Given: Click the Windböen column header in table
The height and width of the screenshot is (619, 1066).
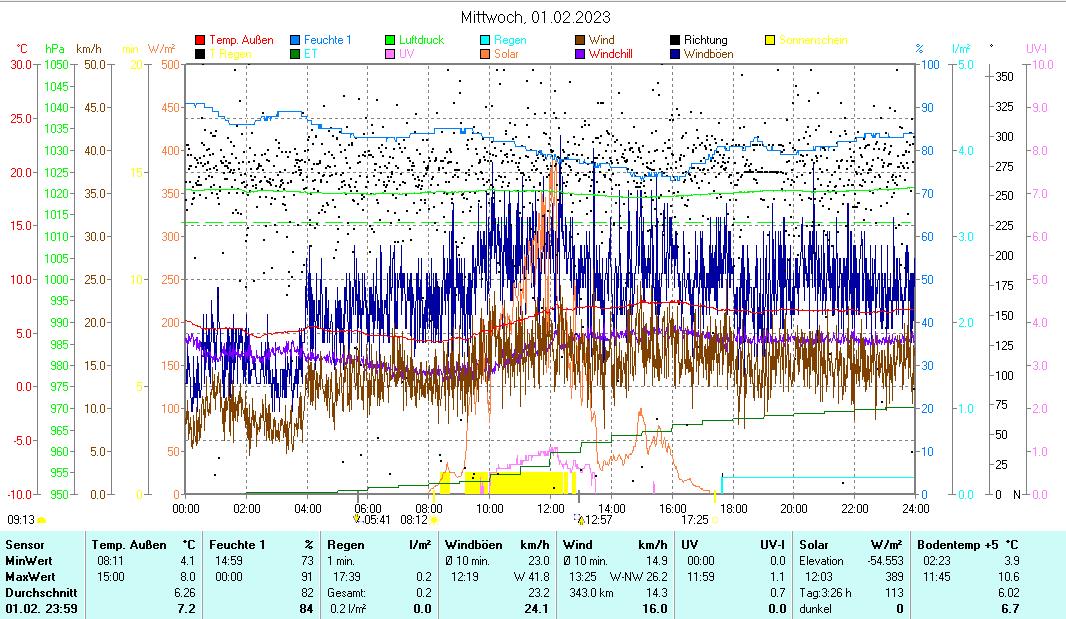Looking at the screenshot, I should click(x=474, y=545).
